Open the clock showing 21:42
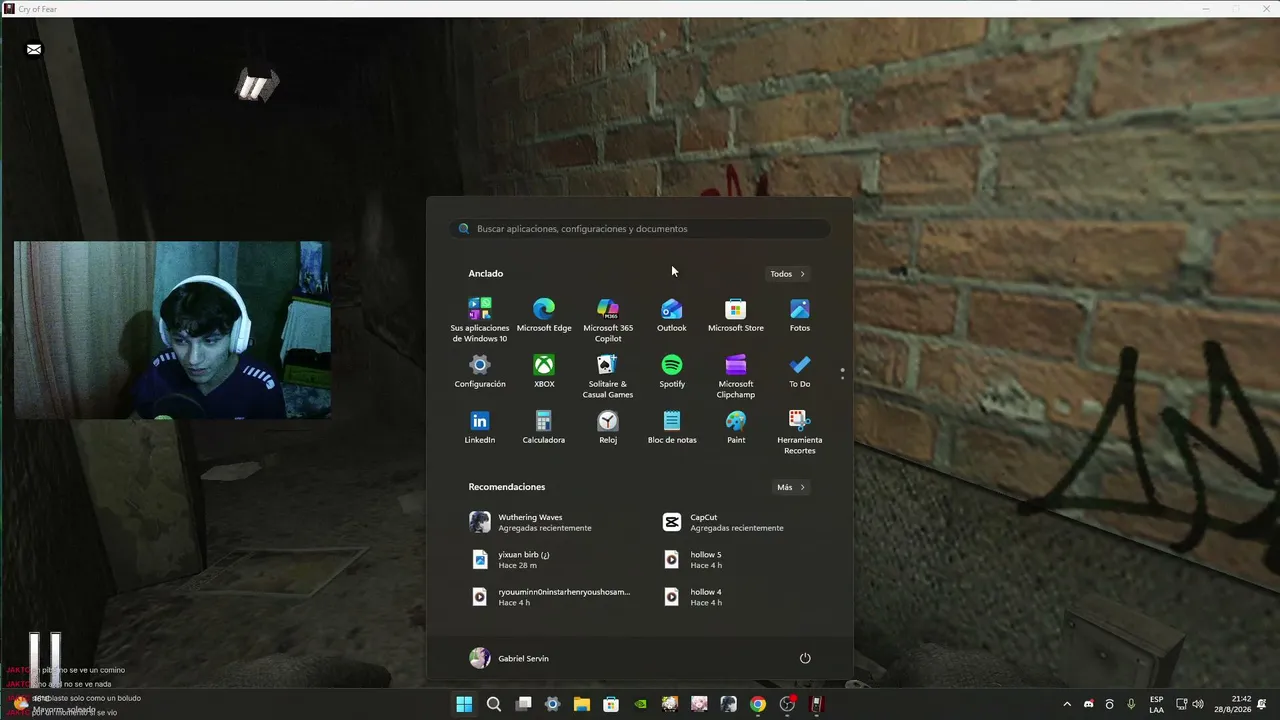This screenshot has width=1280, height=720. coord(1232,704)
